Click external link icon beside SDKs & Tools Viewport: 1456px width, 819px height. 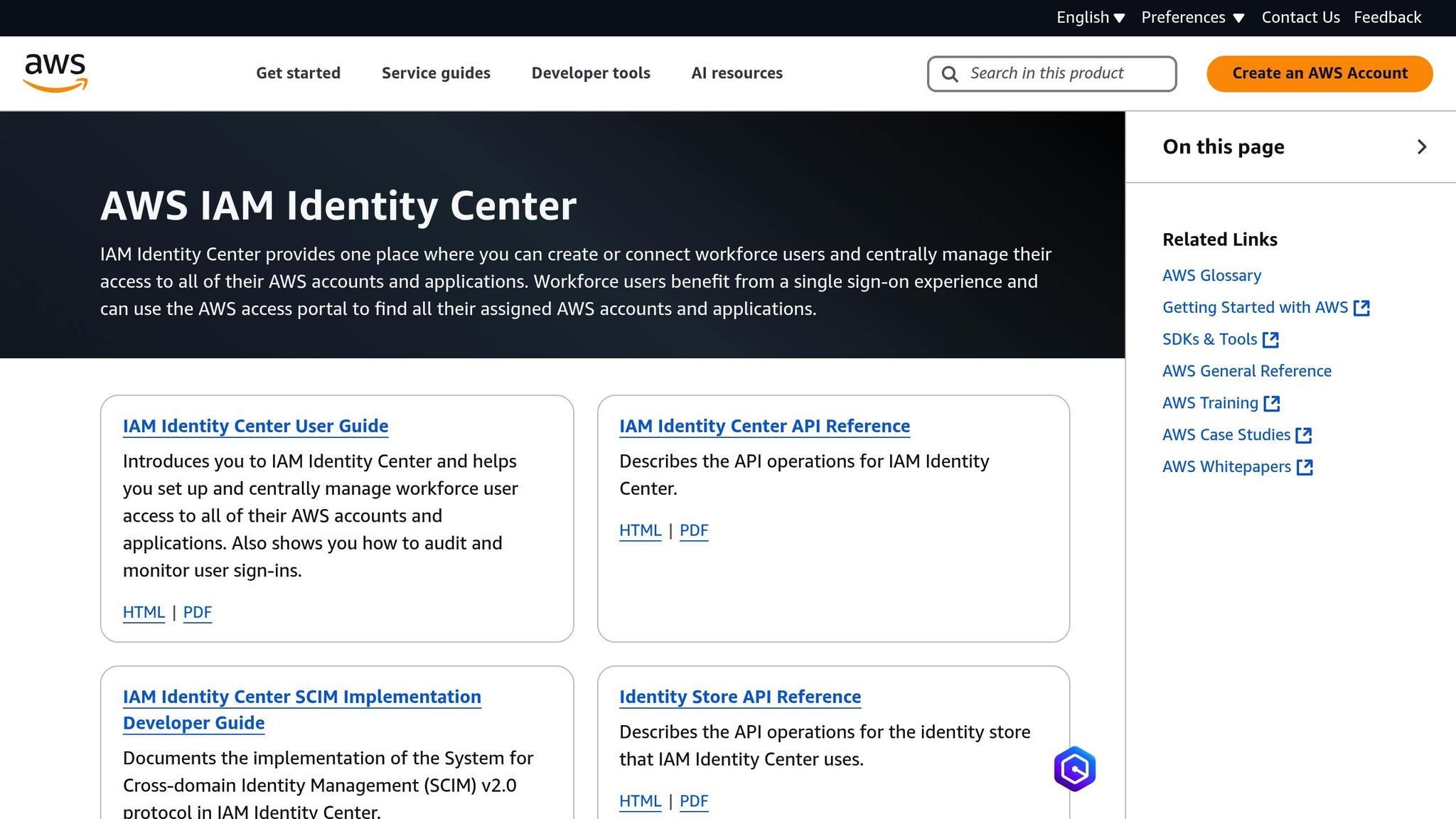pos(1270,340)
